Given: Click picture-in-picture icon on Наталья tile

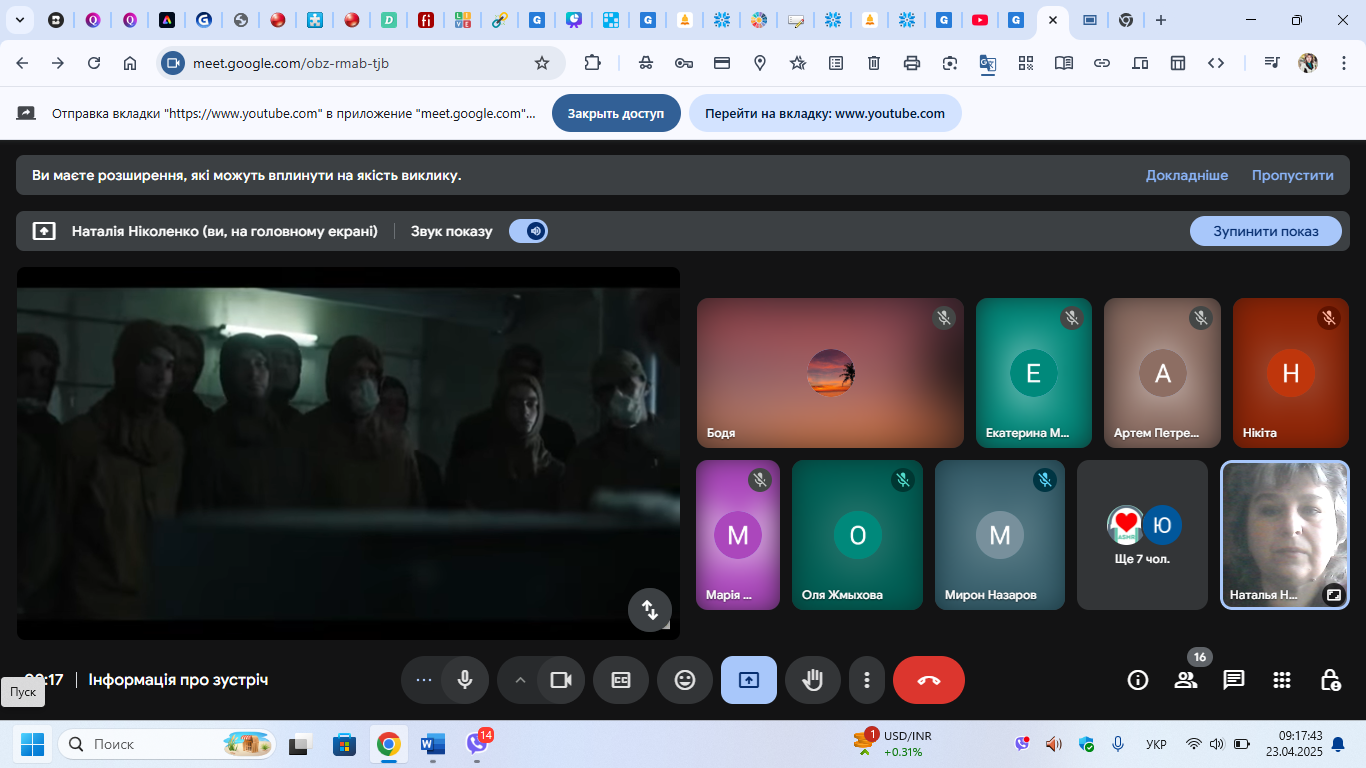Looking at the screenshot, I should coord(1333,594).
